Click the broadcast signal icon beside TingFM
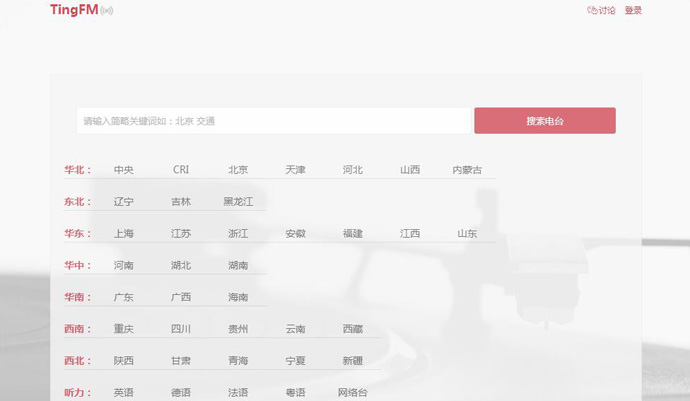The width and height of the screenshot is (690, 401). pos(107,11)
